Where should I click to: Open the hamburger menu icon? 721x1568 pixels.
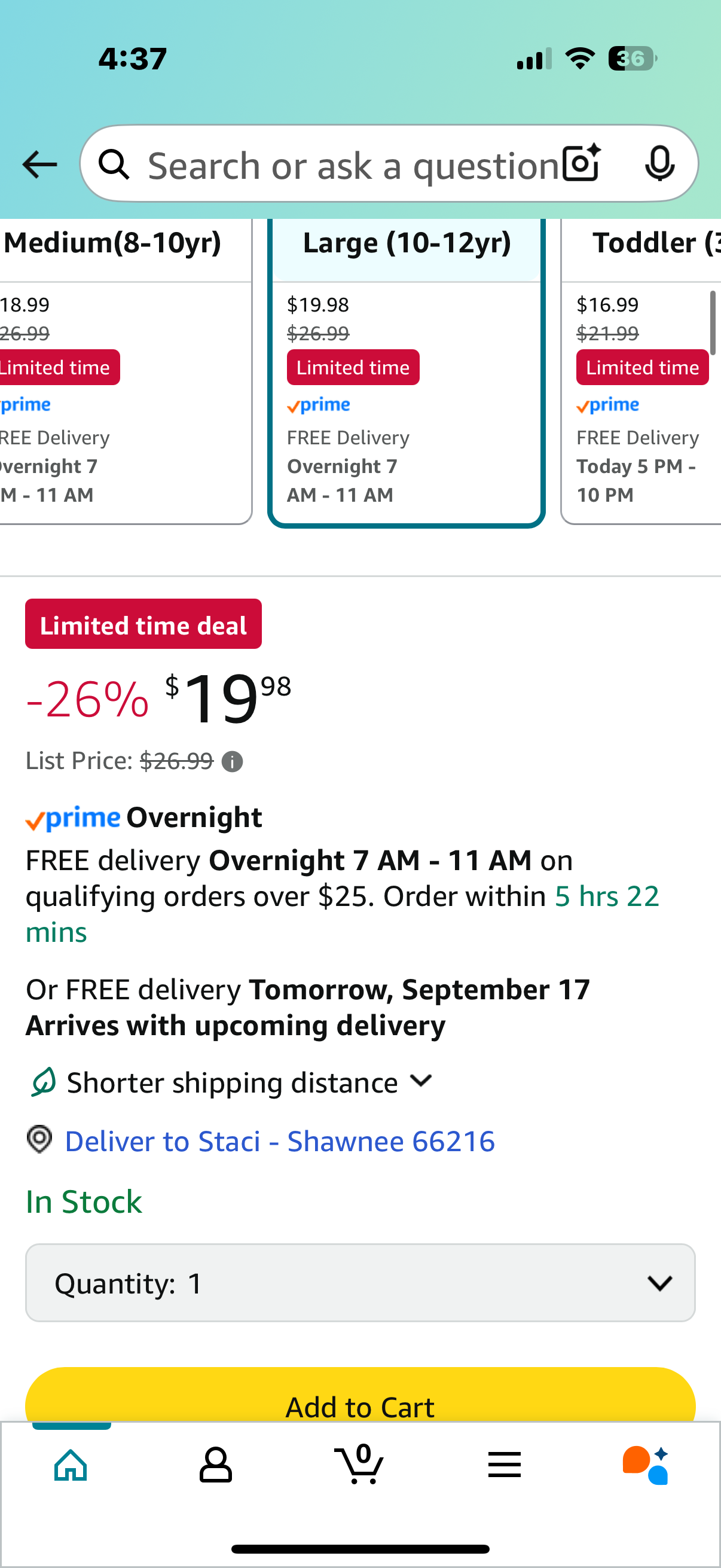(x=505, y=1465)
